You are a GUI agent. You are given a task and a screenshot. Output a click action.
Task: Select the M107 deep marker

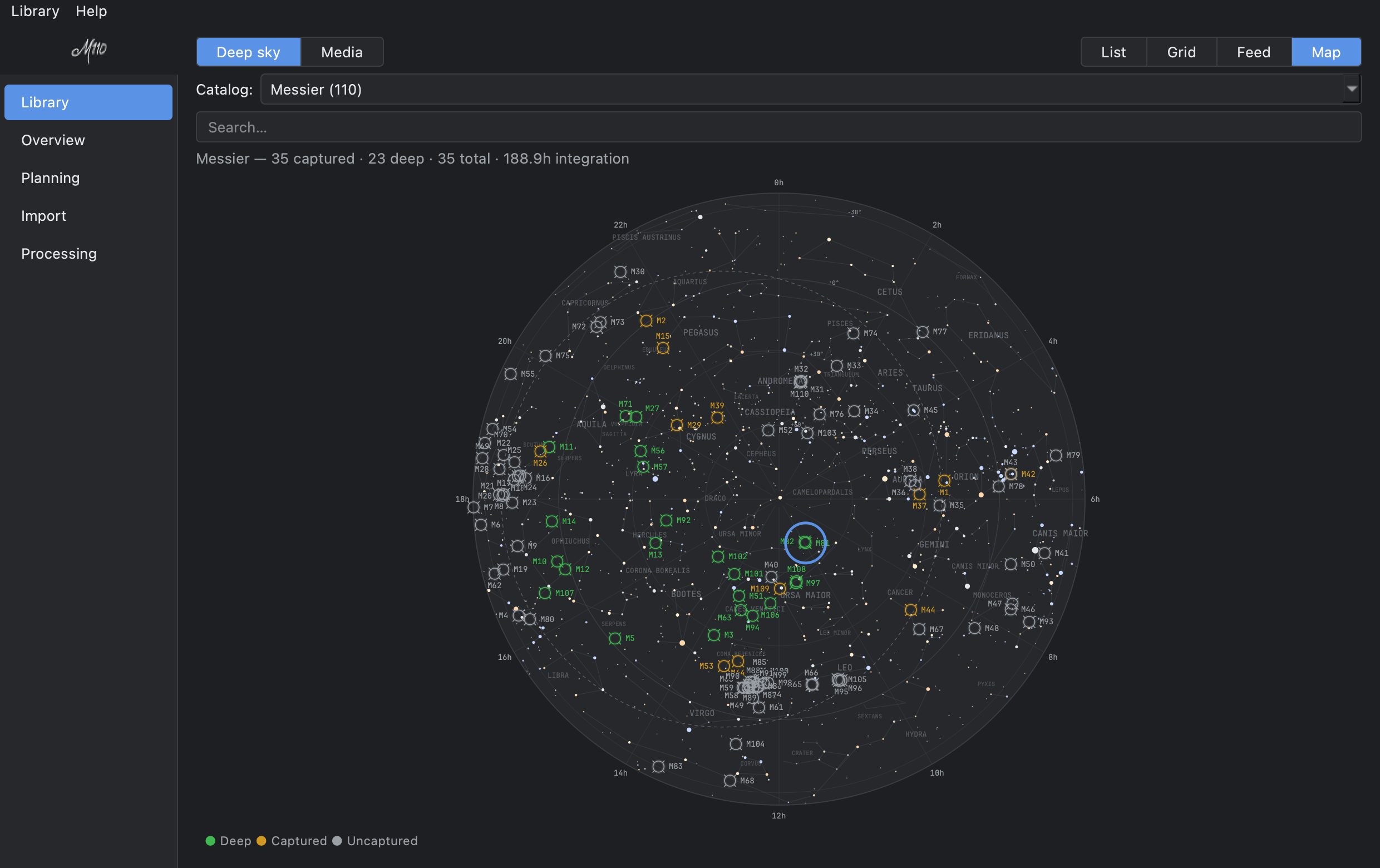tap(544, 593)
